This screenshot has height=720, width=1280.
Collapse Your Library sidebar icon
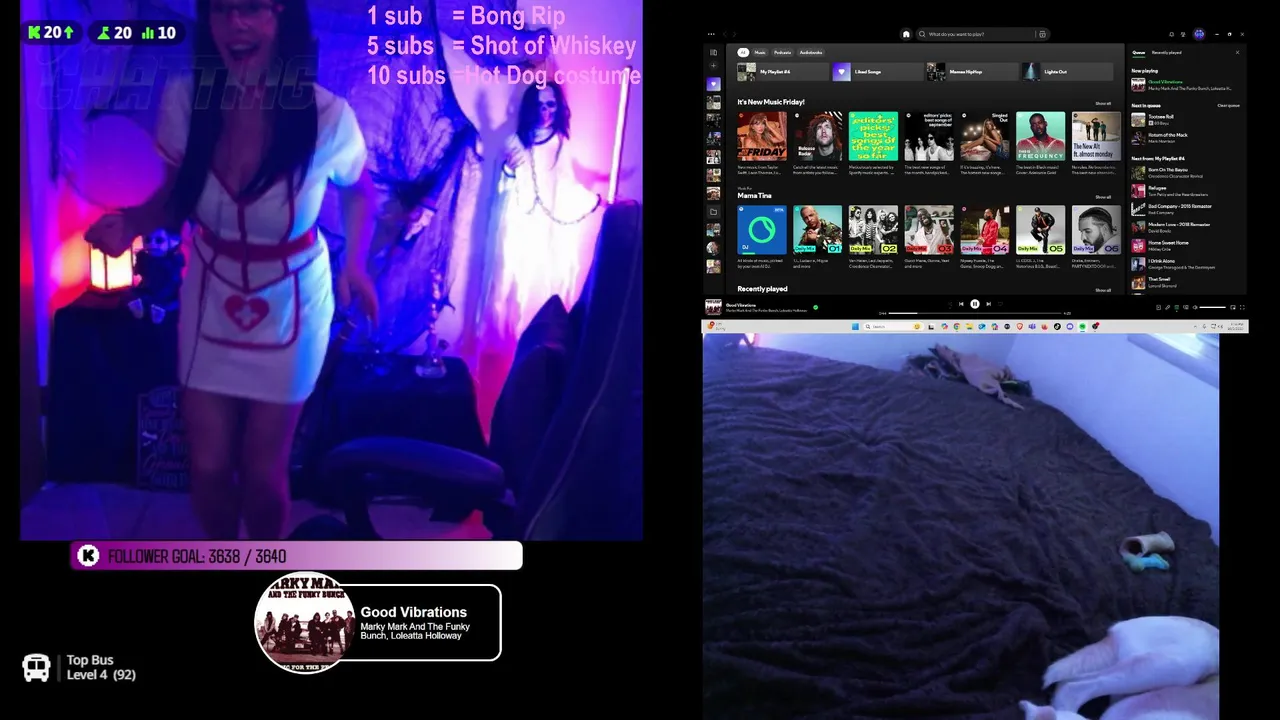[713, 52]
